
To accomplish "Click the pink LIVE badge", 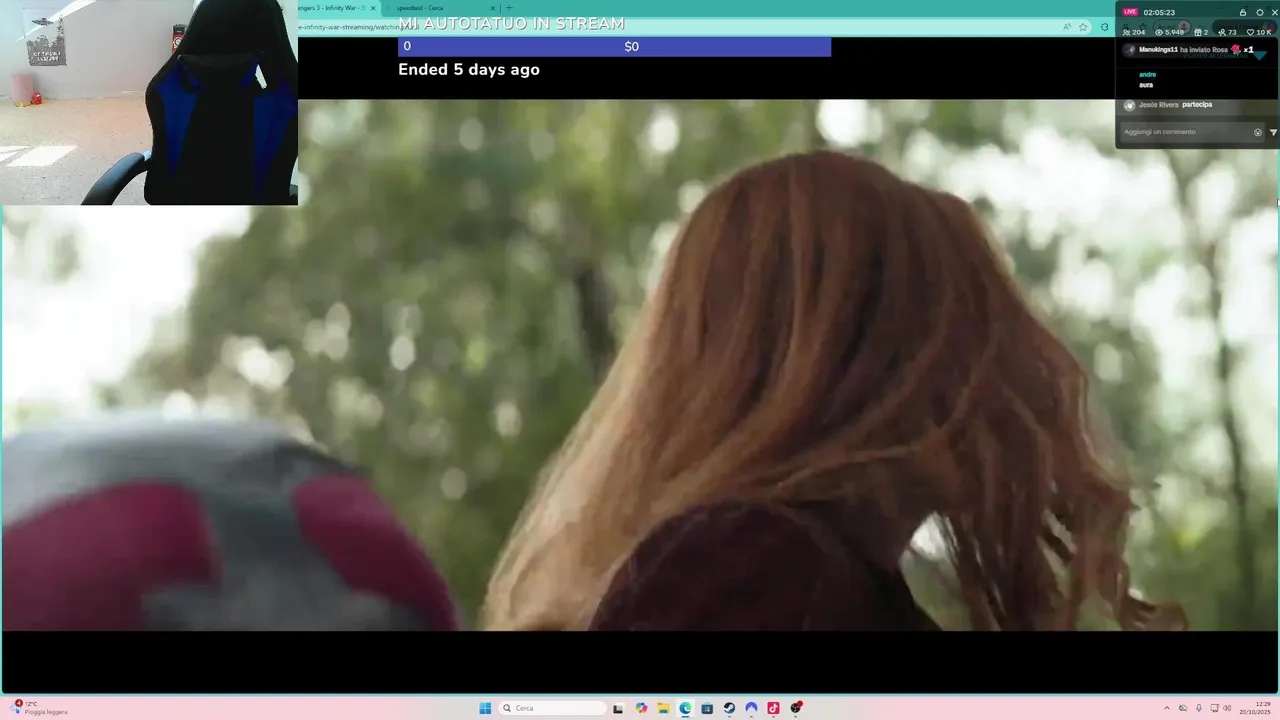I will 1130,12.
